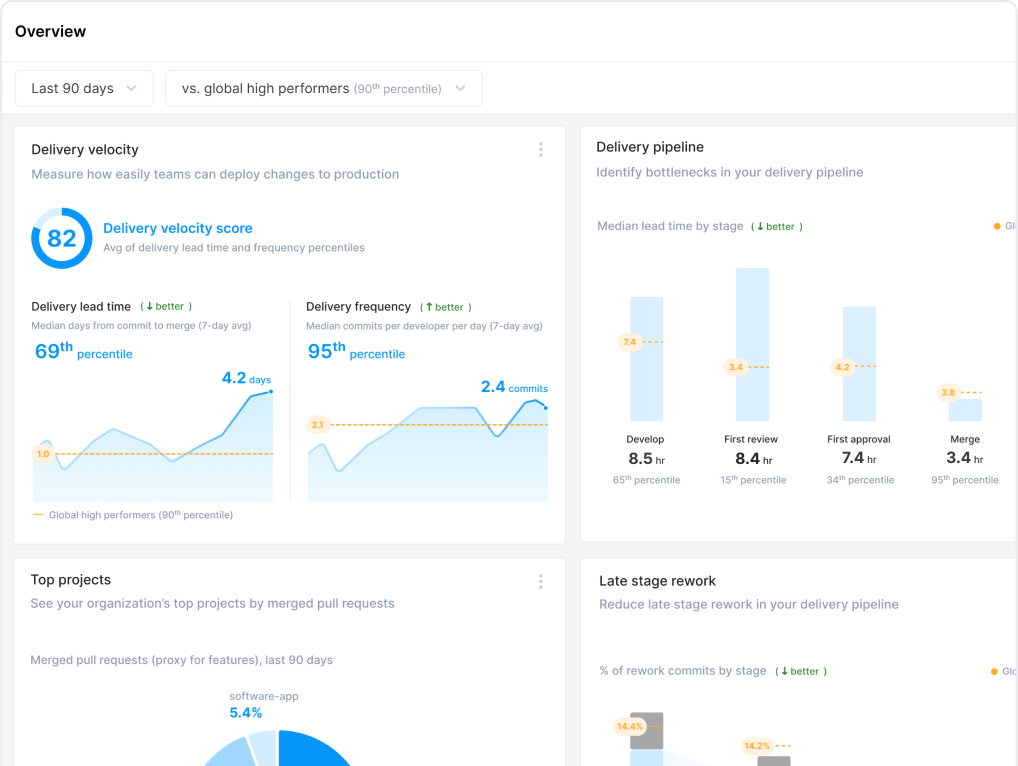This screenshot has height=766, width=1018.
Task: Open the Top projects card options menu
Action: [540, 581]
